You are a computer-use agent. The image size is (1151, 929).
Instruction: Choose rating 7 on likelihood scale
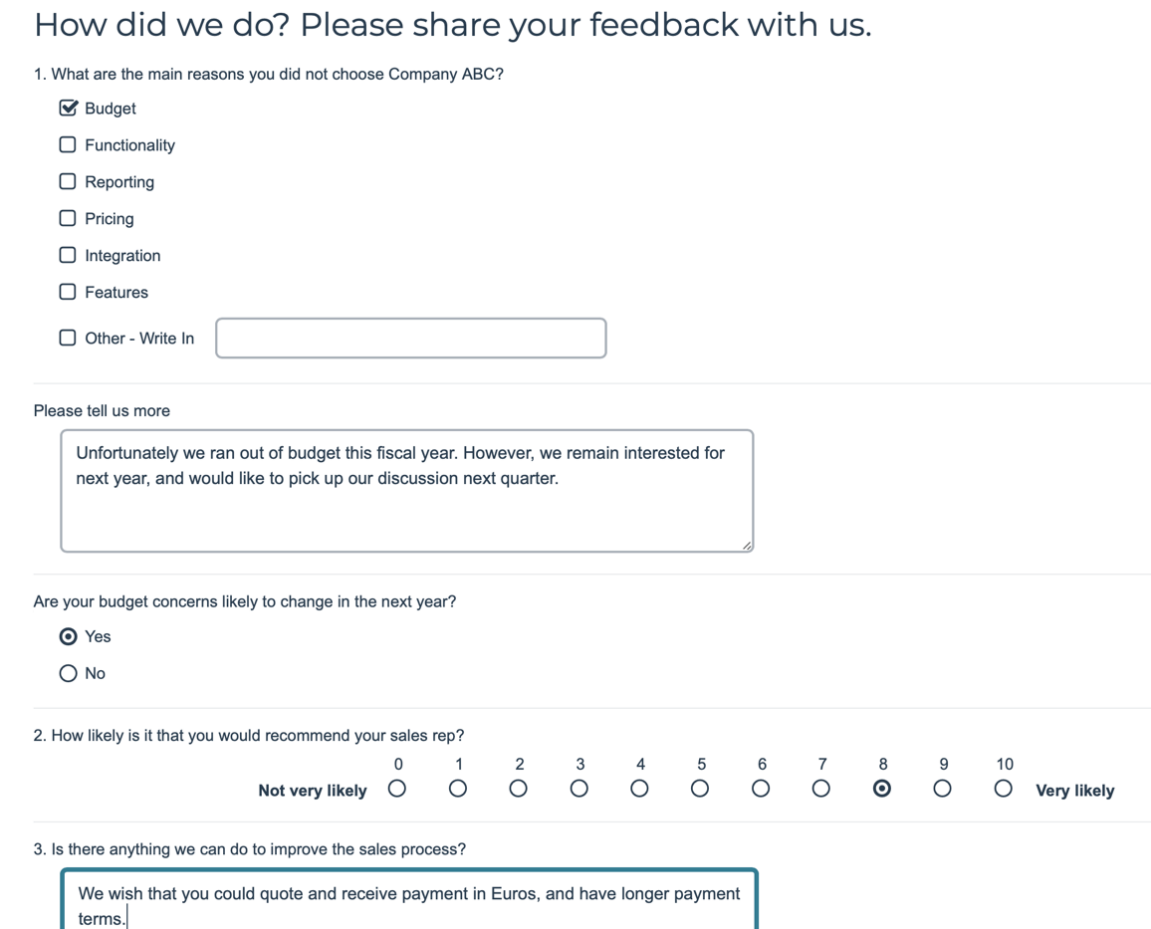(821, 789)
